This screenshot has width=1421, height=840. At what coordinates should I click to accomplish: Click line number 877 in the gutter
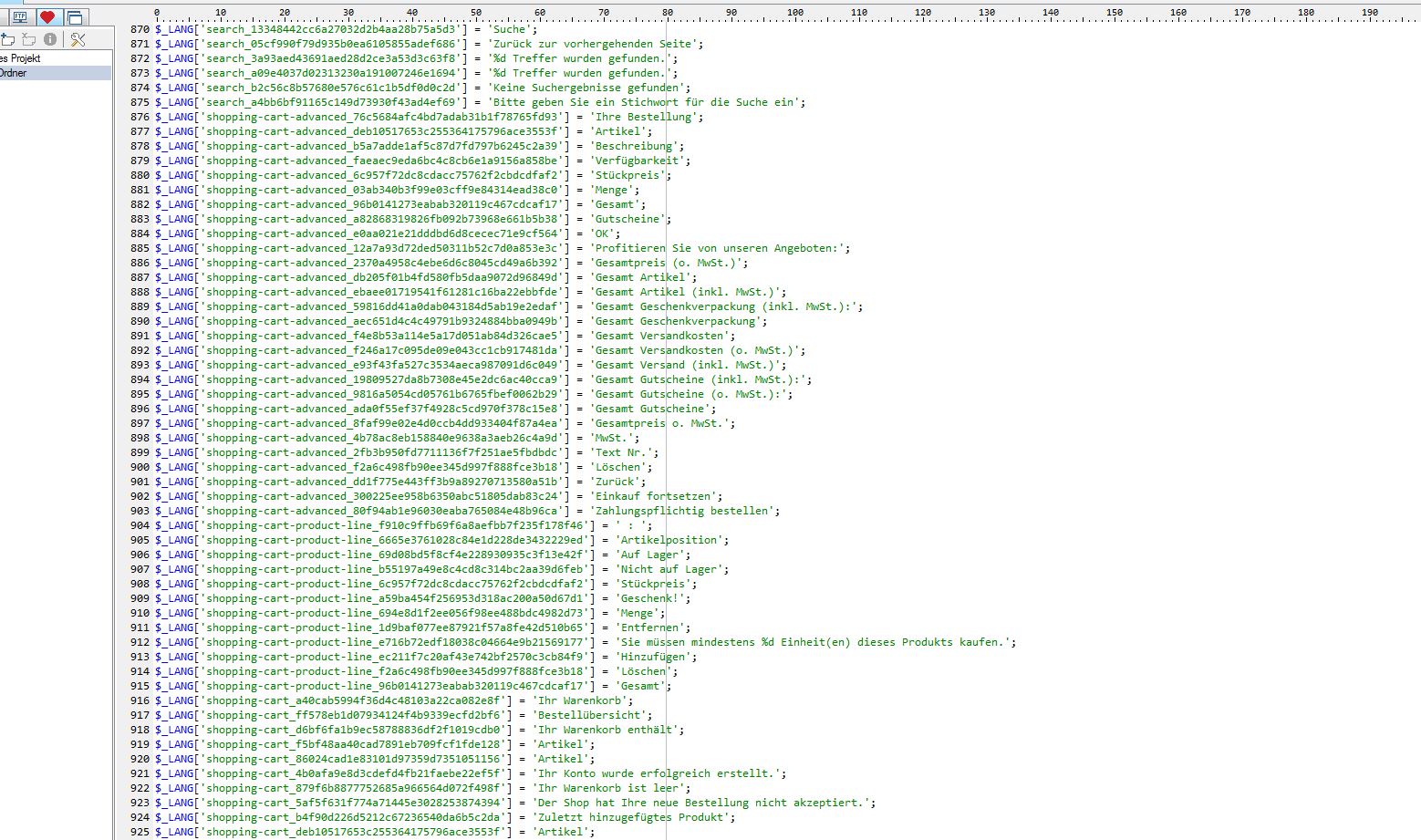point(140,131)
